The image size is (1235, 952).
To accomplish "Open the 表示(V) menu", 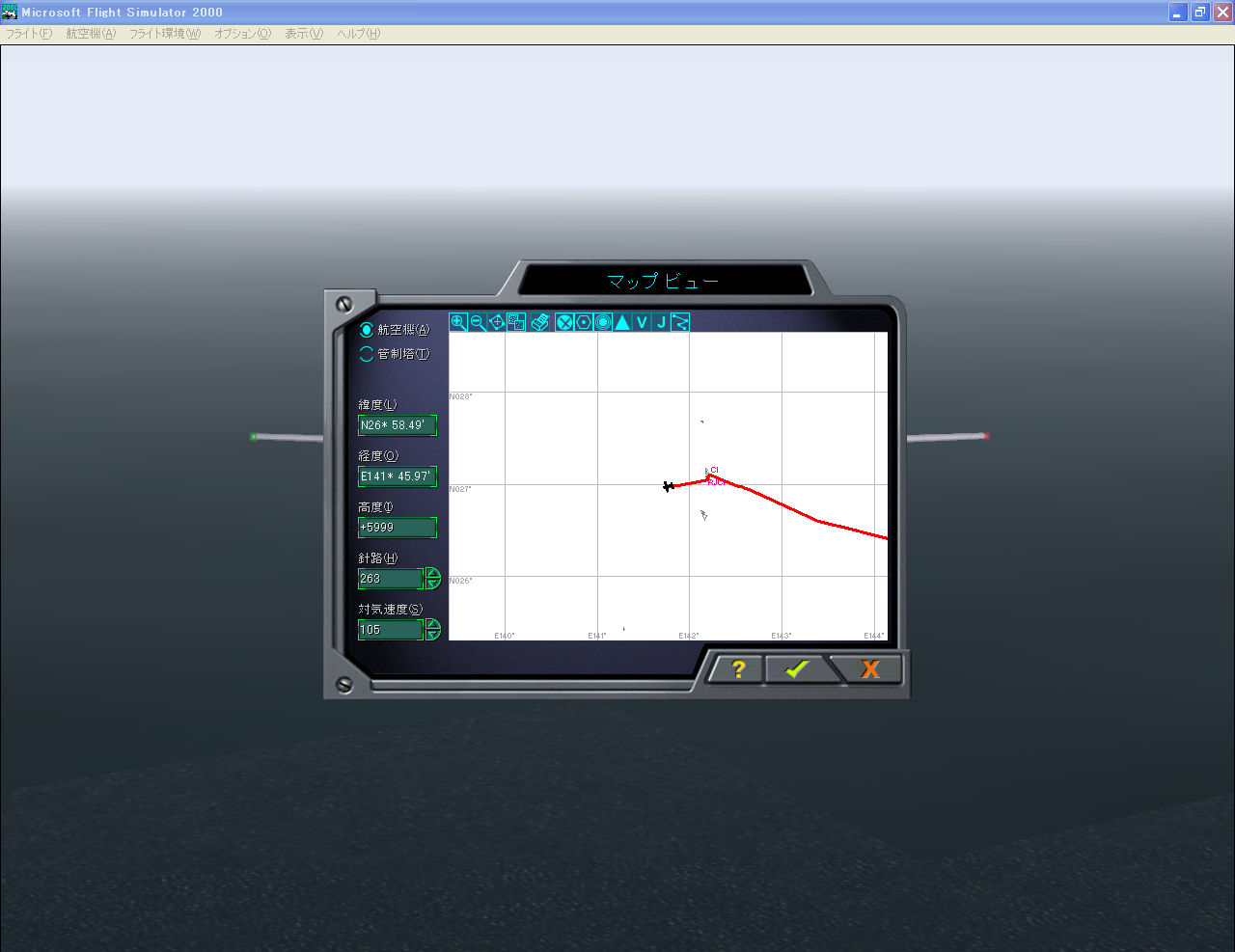I will 304,34.
